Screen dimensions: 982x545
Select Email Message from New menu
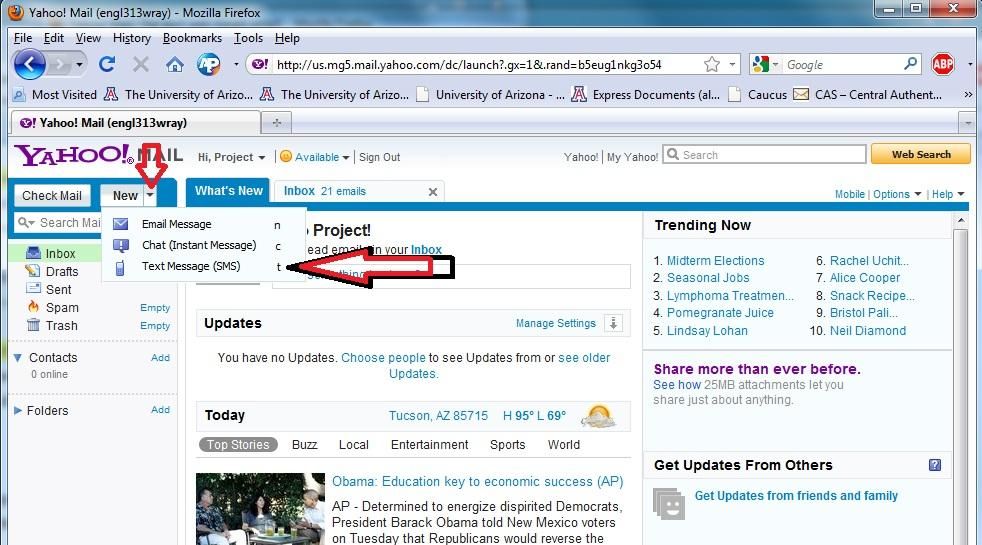177,224
